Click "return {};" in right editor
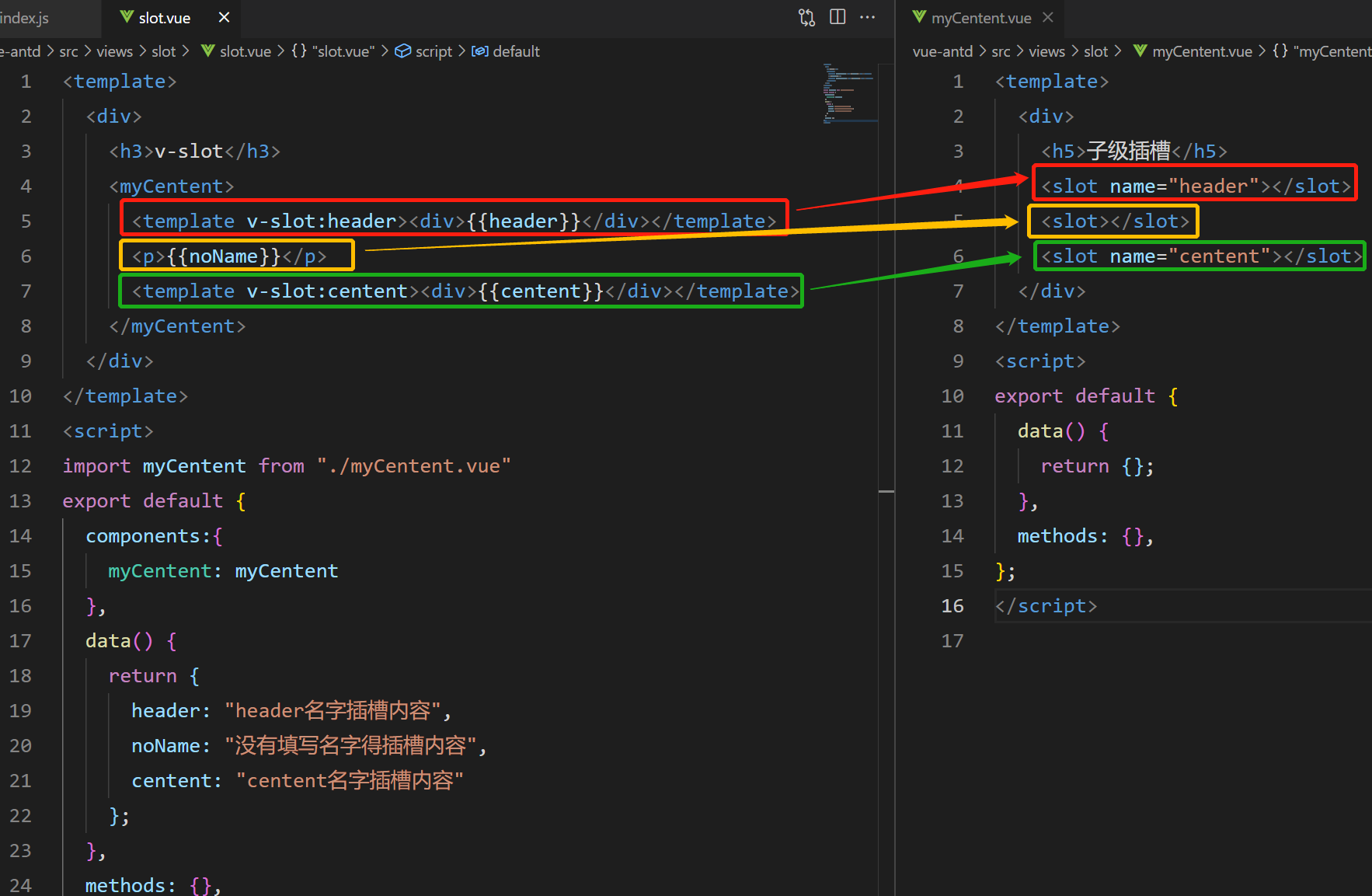The width and height of the screenshot is (1372, 896). tap(1097, 466)
